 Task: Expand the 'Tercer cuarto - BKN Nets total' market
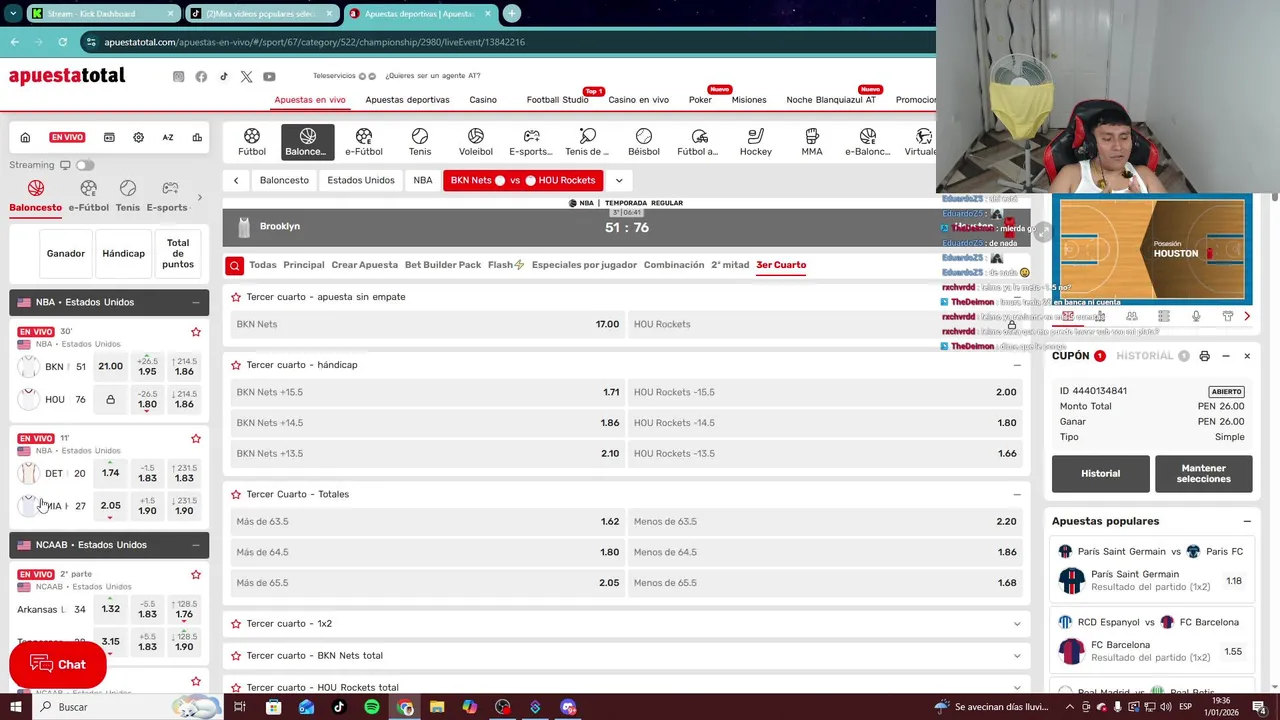click(1017, 656)
